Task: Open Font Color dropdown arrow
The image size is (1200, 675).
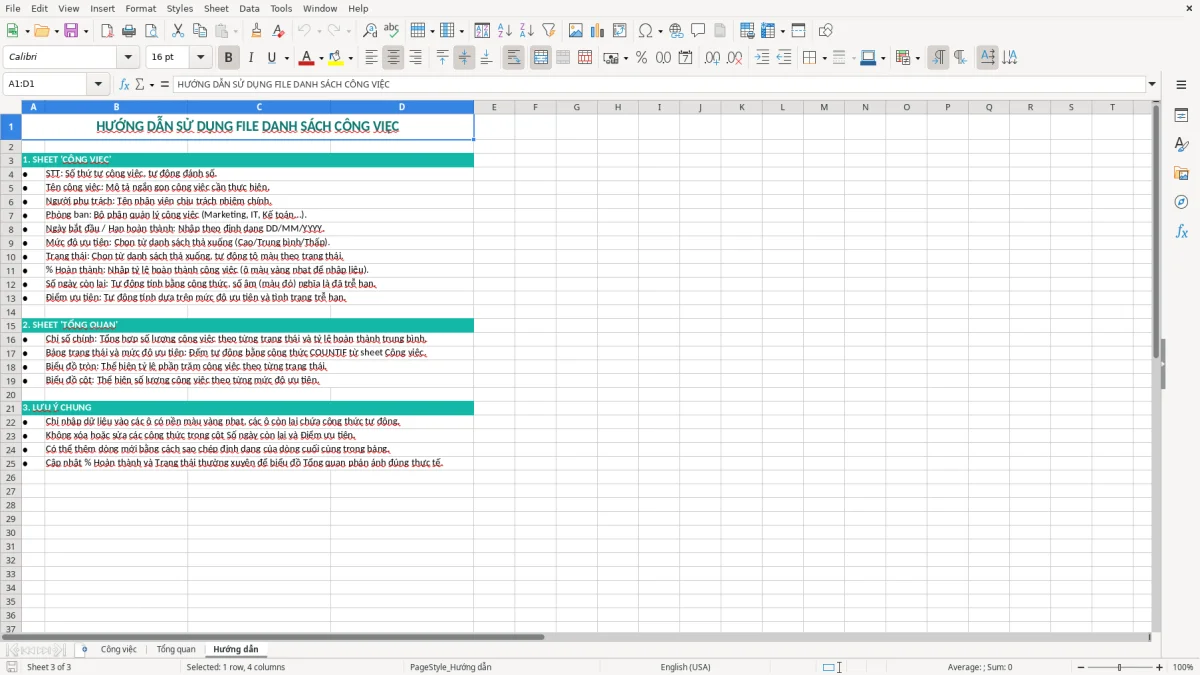Action: pos(321,58)
